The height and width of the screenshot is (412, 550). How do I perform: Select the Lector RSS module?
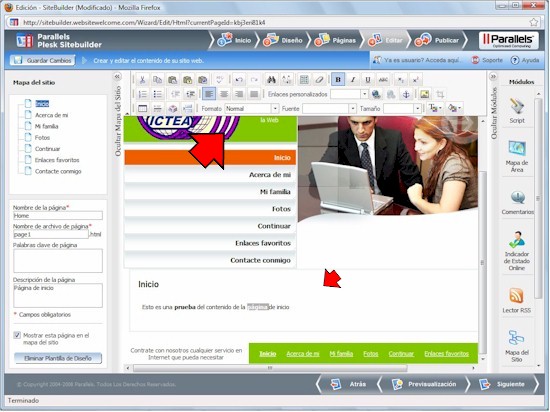pos(517,300)
